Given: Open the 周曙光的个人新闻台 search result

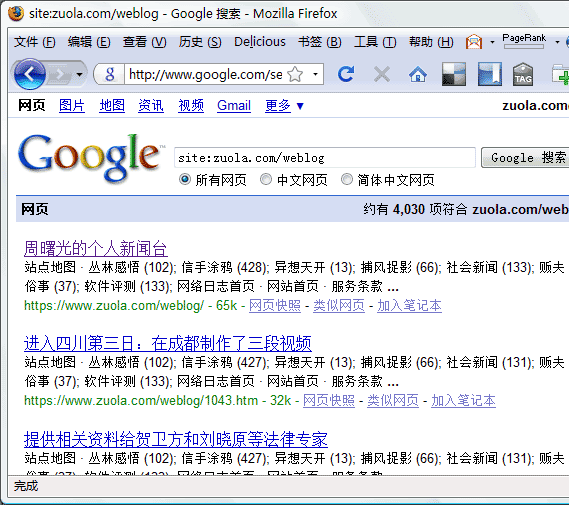Looking at the screenshot, I should click(95, 249).
